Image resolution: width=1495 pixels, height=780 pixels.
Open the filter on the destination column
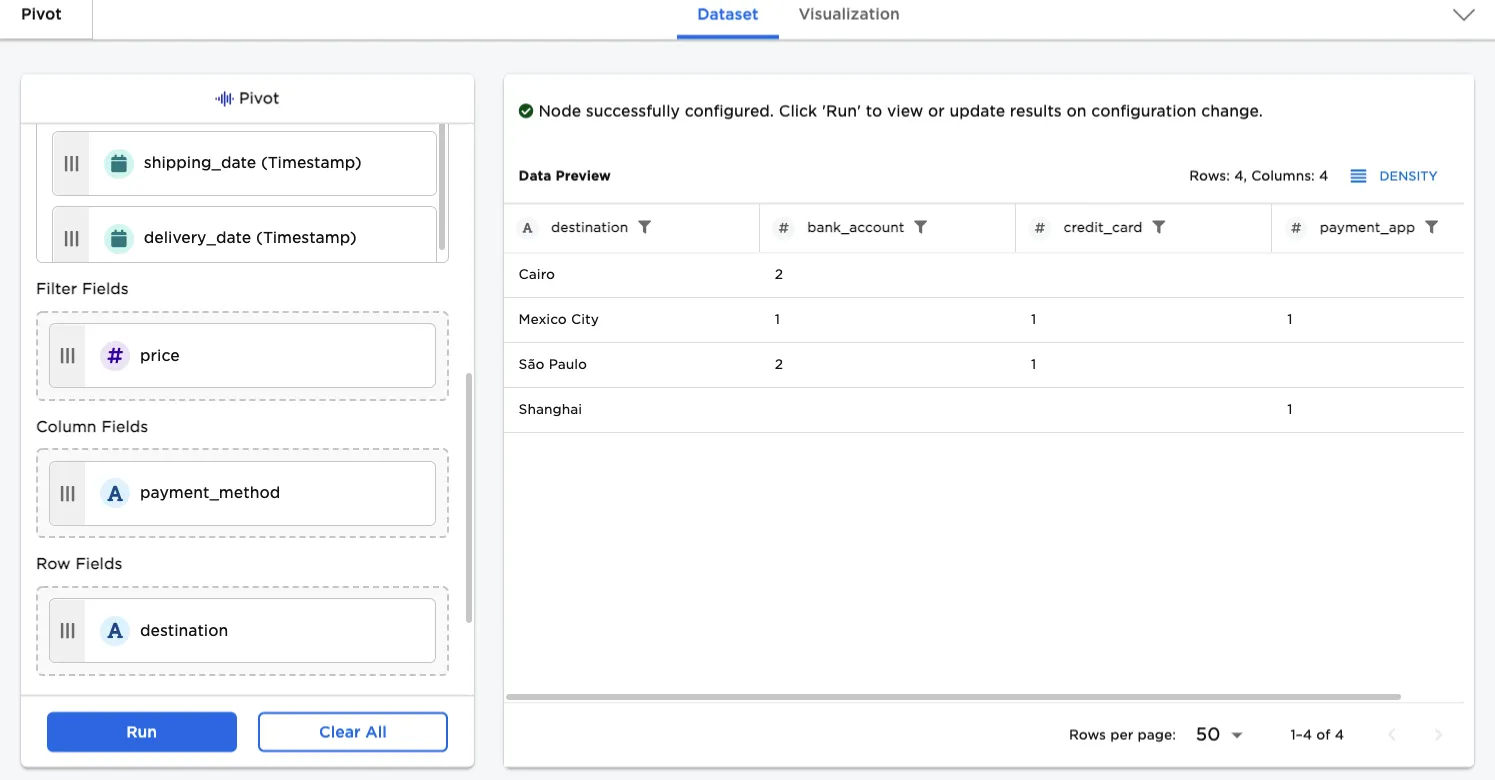click(646, 227)
